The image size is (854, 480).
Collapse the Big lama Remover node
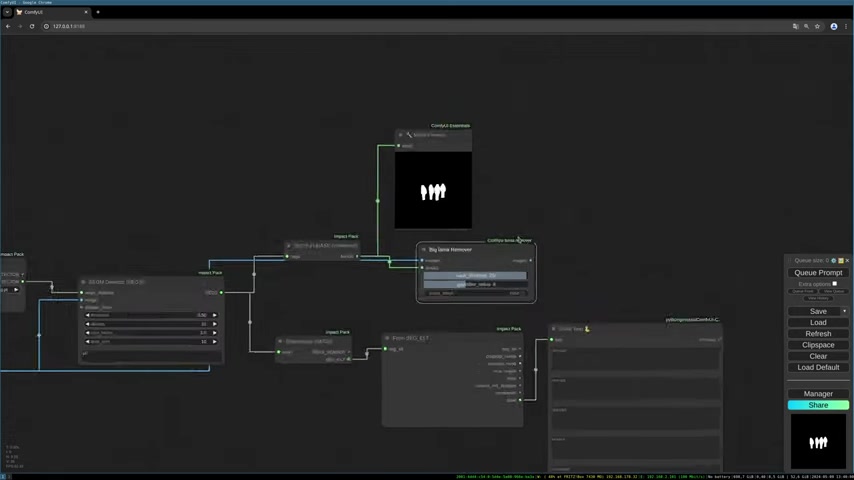pos(423,250)
